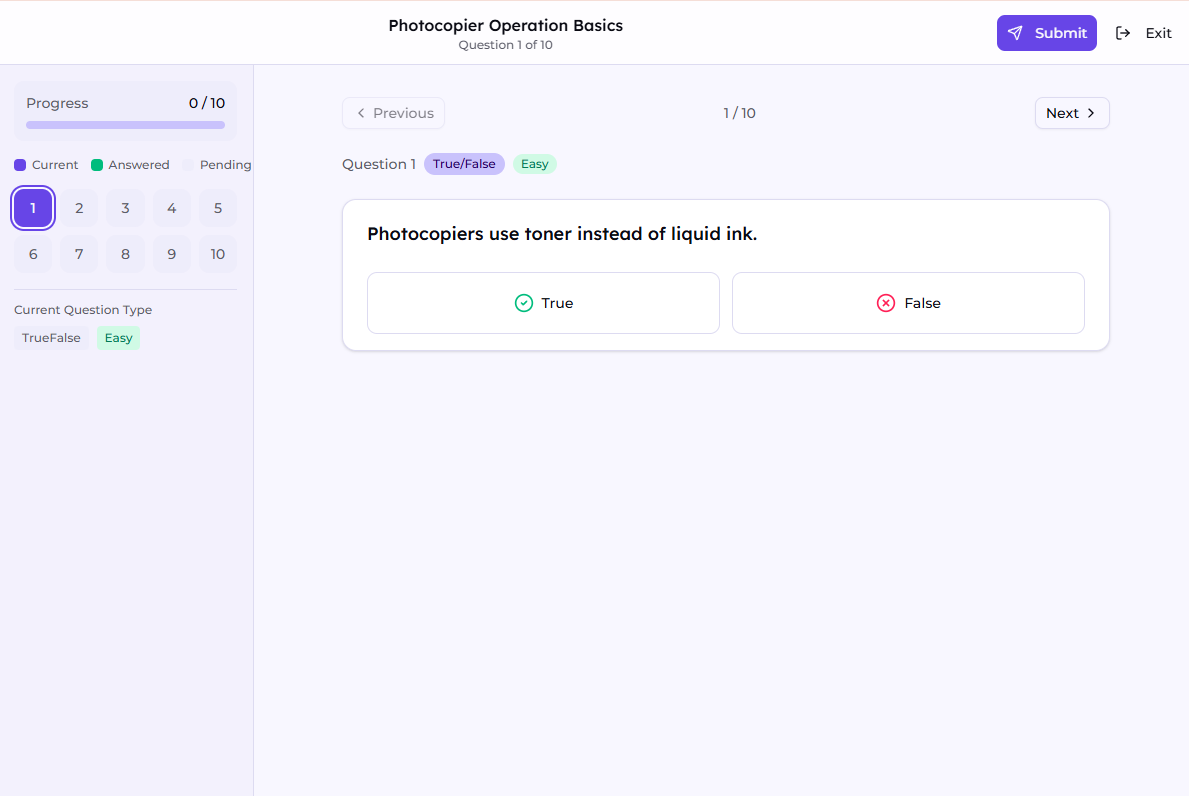Switch to question 9
This screenshot has height=796, width=1189.
click(171, 254)
